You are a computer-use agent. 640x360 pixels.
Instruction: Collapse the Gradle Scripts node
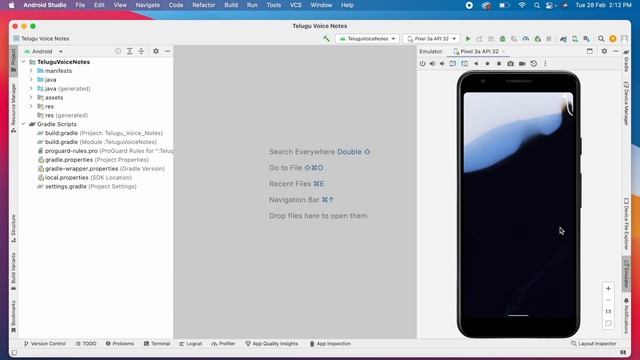(24, 124)
